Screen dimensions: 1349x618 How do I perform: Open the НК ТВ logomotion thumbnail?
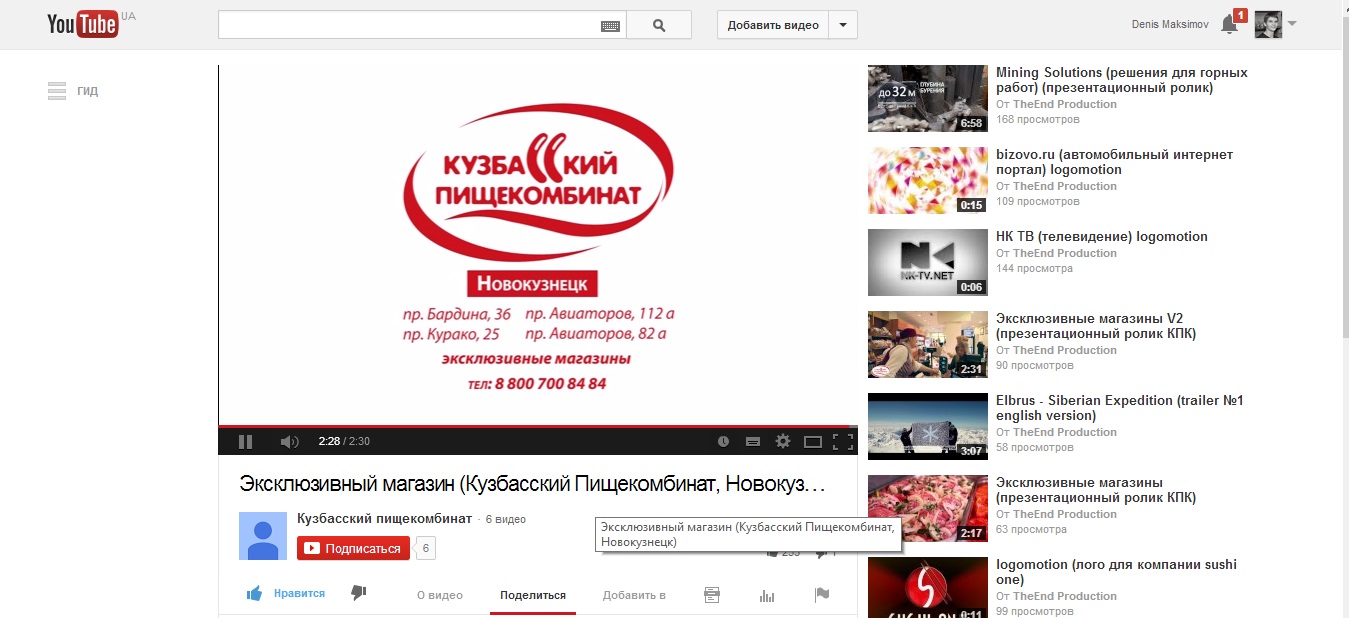(x=928, y=262)
